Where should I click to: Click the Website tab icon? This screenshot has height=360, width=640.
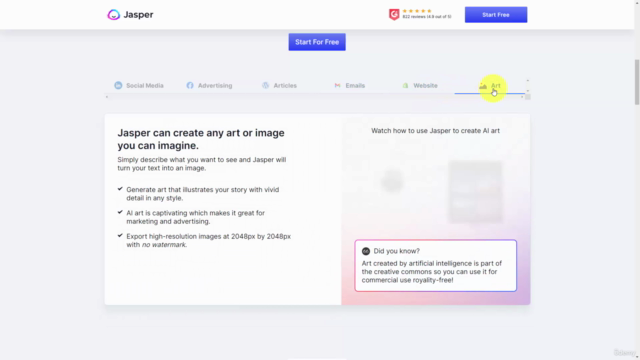(405, 85)
